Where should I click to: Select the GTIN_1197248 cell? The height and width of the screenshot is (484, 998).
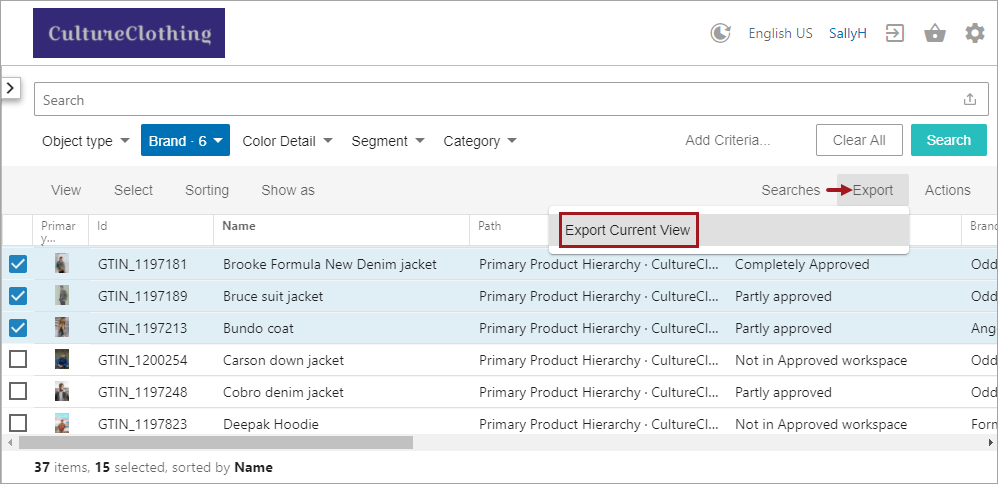pos(143,392)
